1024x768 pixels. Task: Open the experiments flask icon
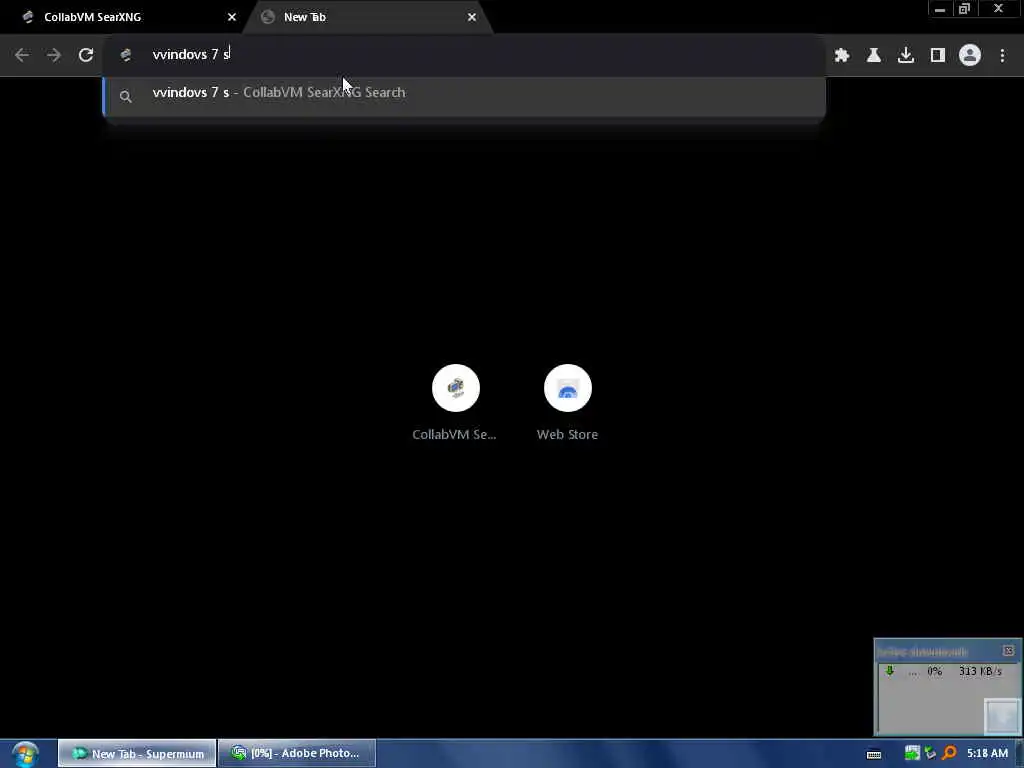[x=874, y=55]
